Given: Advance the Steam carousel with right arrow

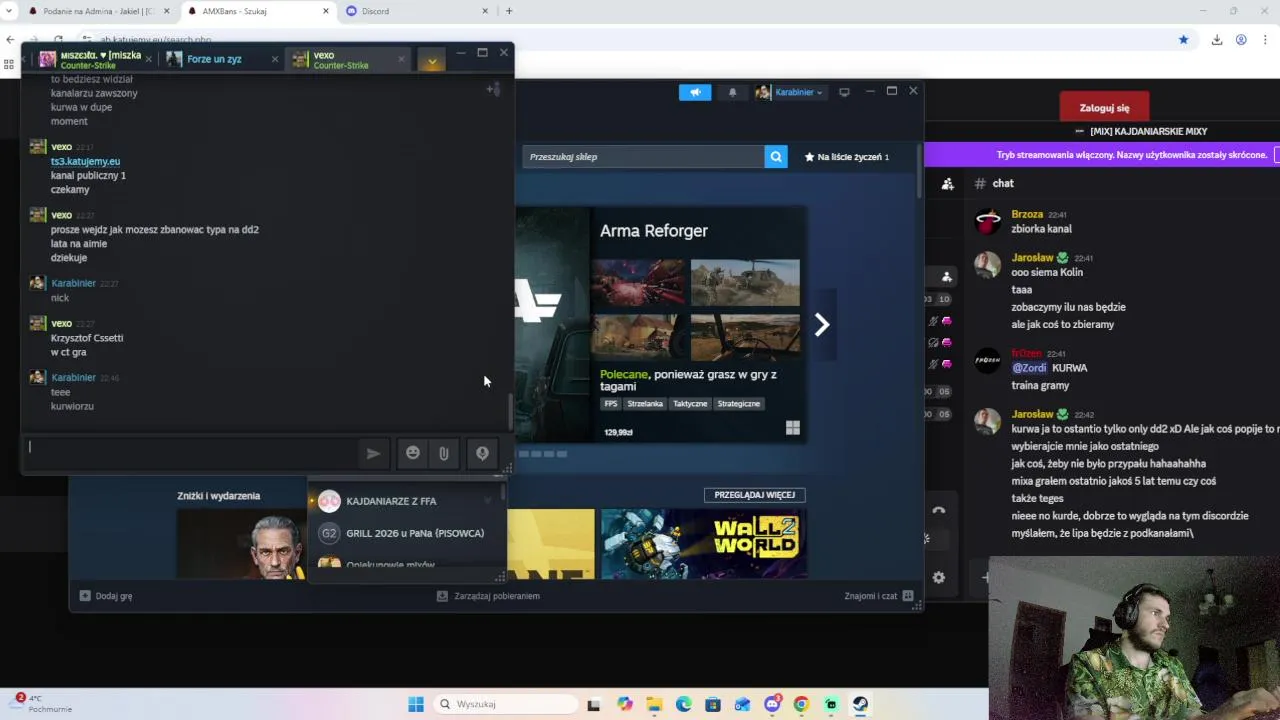Looking at the screenshot, I should pyautogui.click(x=822, y=324).
